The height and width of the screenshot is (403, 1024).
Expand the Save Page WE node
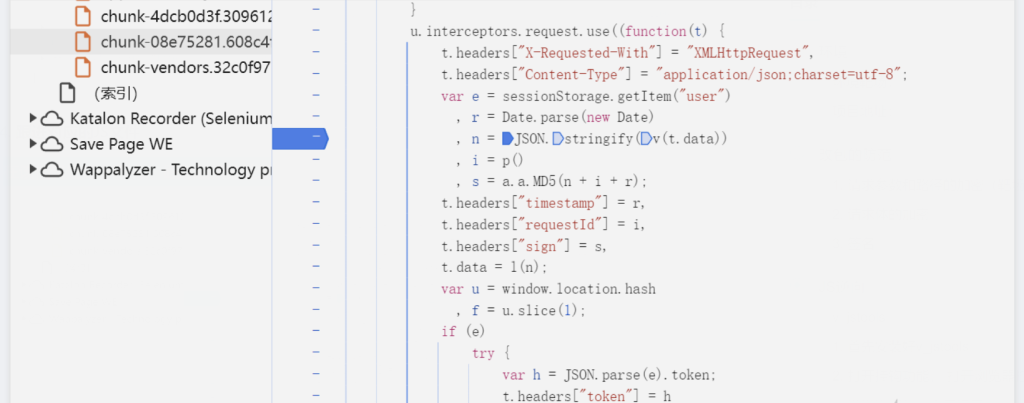(33, 144)
